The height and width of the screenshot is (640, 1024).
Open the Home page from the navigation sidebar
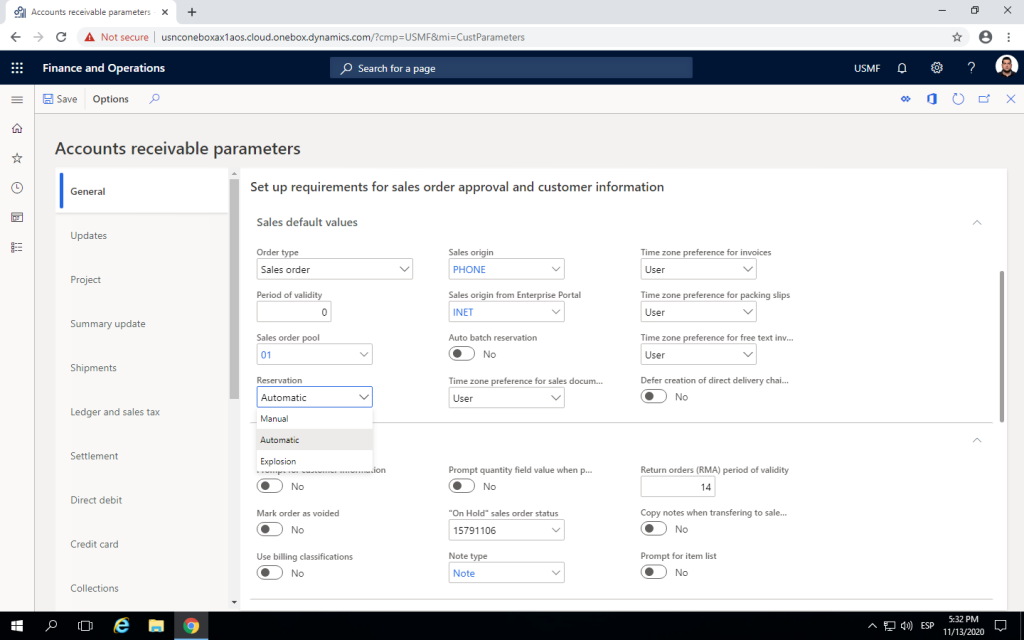coord(16,128)
